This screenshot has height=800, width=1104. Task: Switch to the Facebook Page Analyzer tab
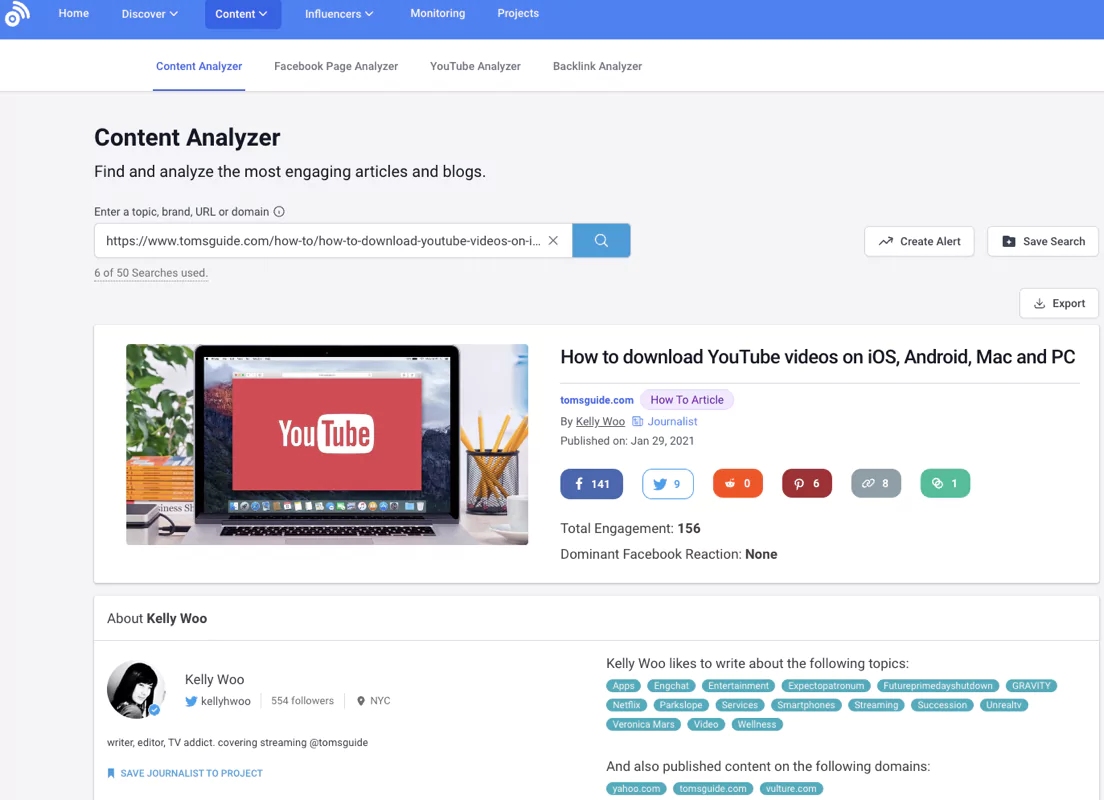pos(336,66)
